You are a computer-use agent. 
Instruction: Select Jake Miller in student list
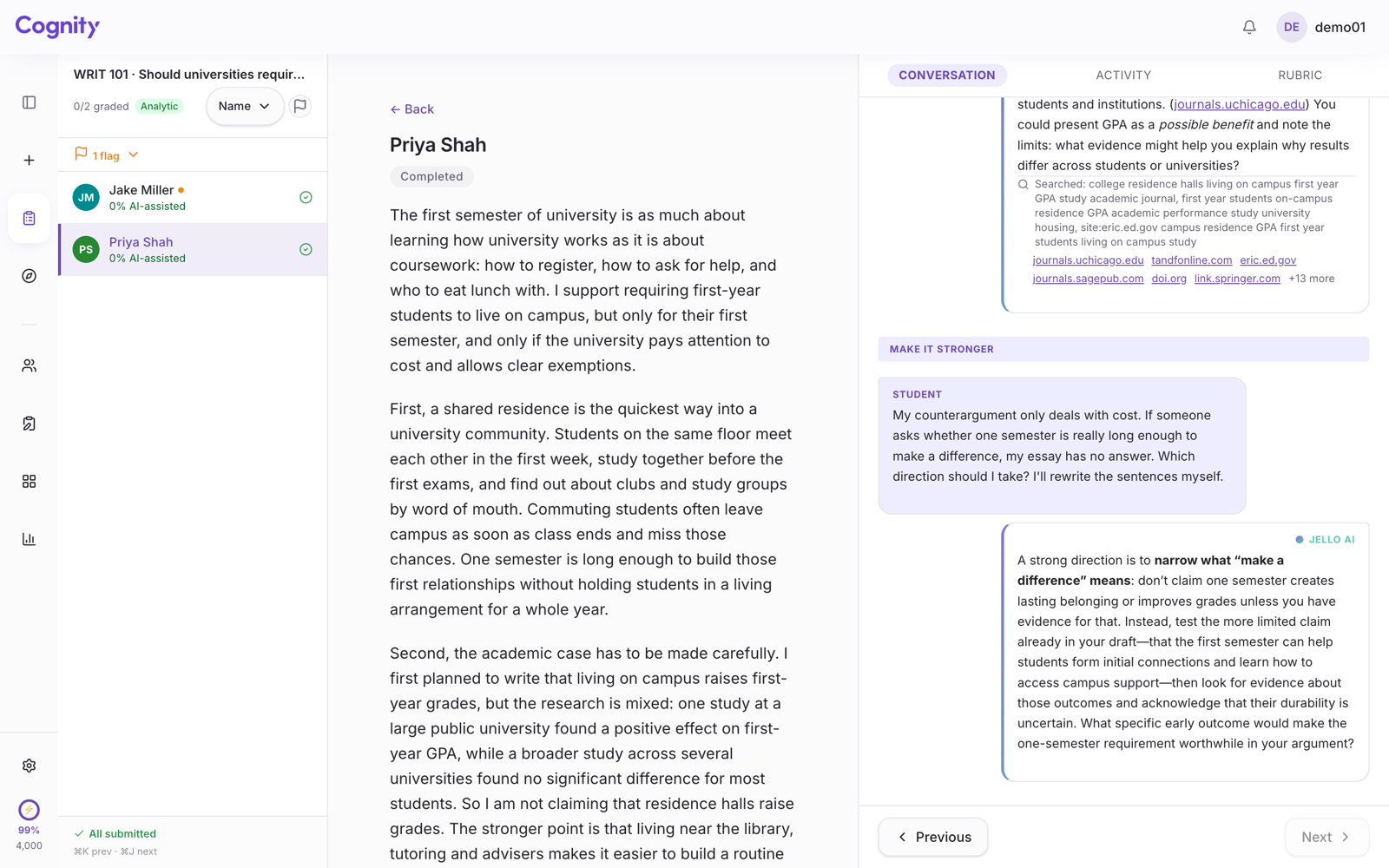pyautogui.click(x=193, y=198)
